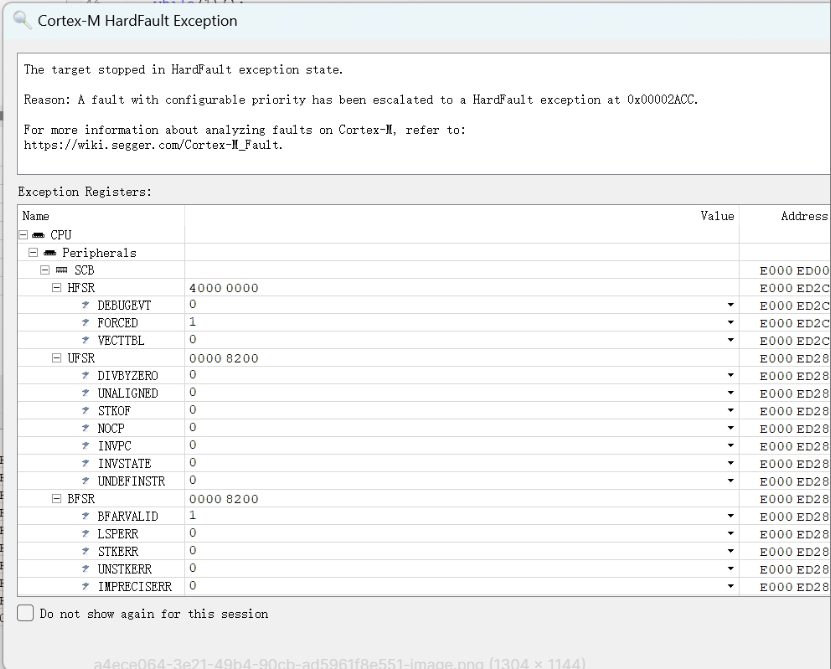831x669 pixels.
Task: Click the wiki.segger.com Cortex-M_Fault URL text
Action: (153, 145)
